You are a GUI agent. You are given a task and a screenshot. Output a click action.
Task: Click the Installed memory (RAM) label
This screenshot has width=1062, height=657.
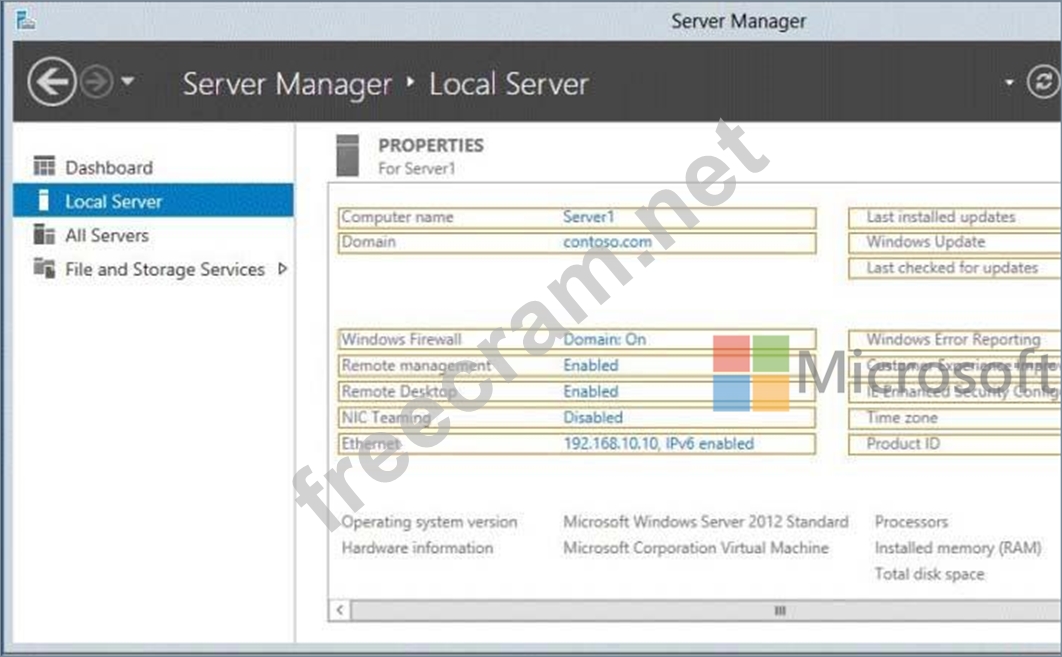tap(958, 548)
